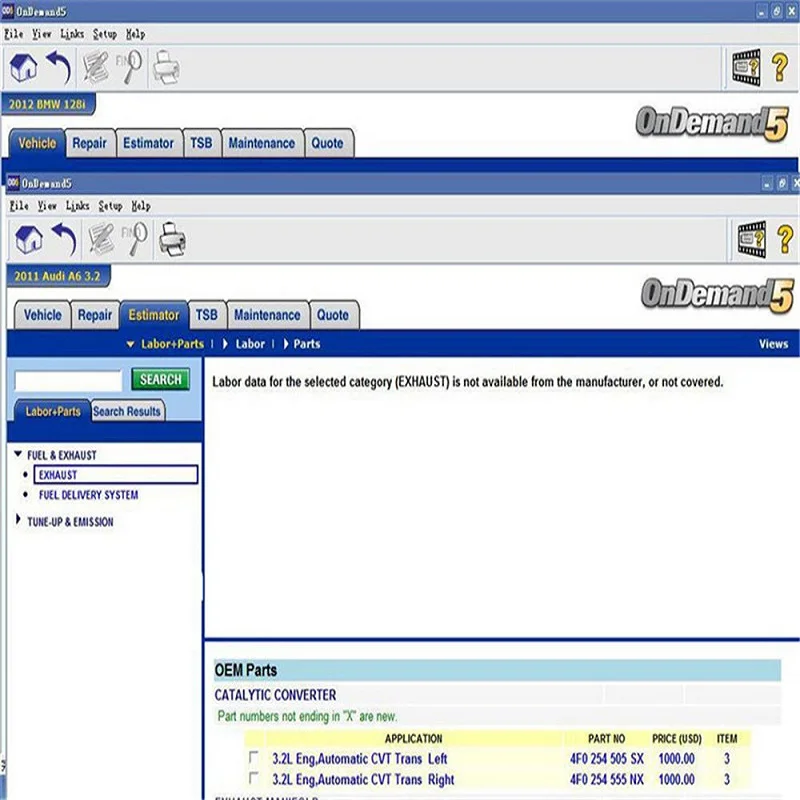The height and width of the screenshot is (800, 800).
Task: Select Estimator tab in Audi window
Action: tap(154, 315)
